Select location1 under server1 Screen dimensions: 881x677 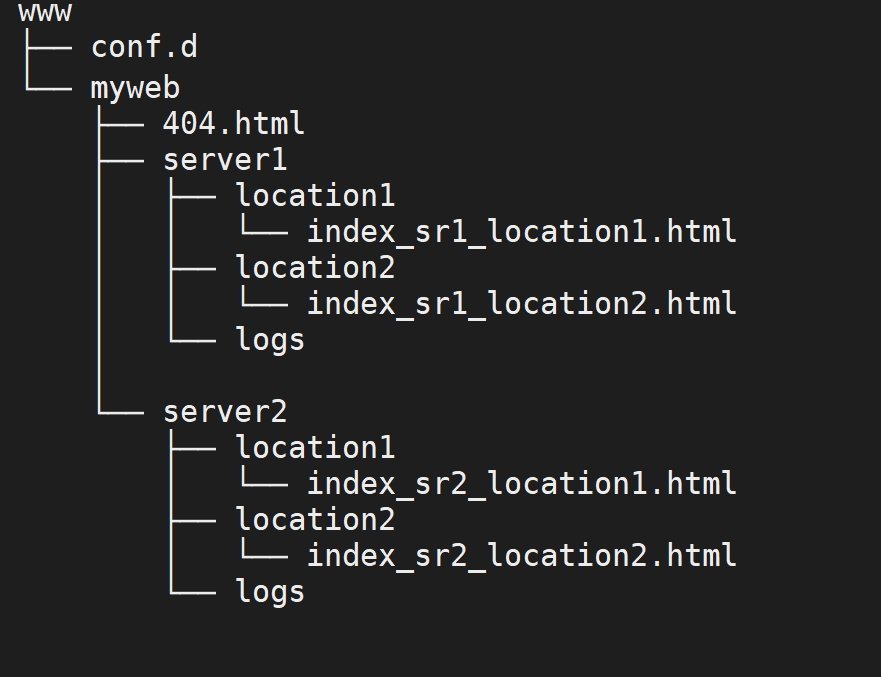(315, 195)
